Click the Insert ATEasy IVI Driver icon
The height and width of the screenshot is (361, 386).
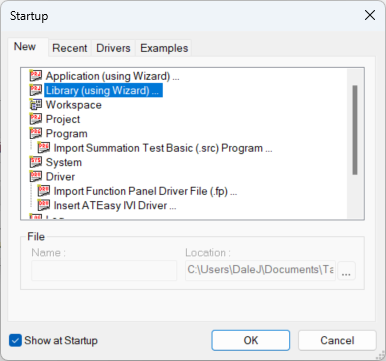[x=44, y=205]
